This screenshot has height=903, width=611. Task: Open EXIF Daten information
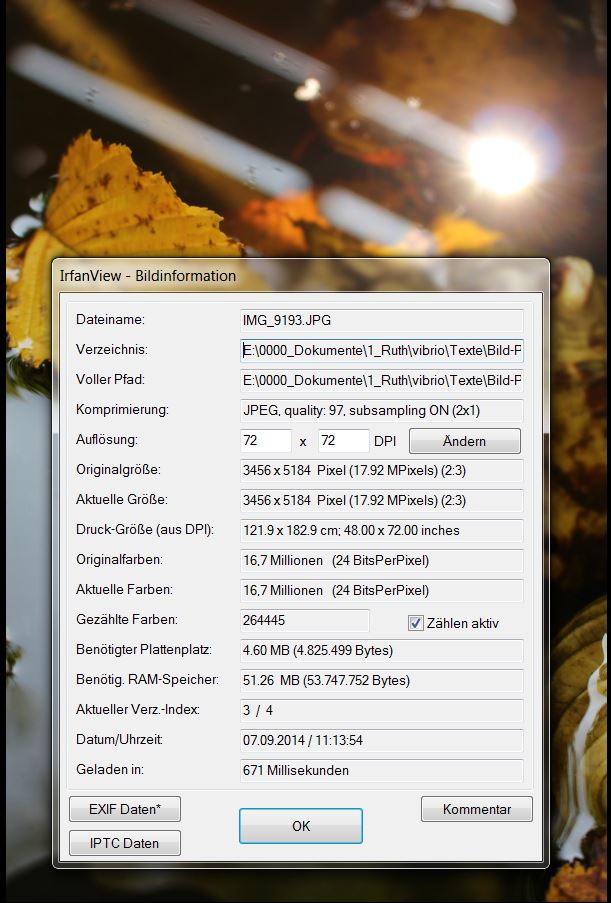(125, 809)
